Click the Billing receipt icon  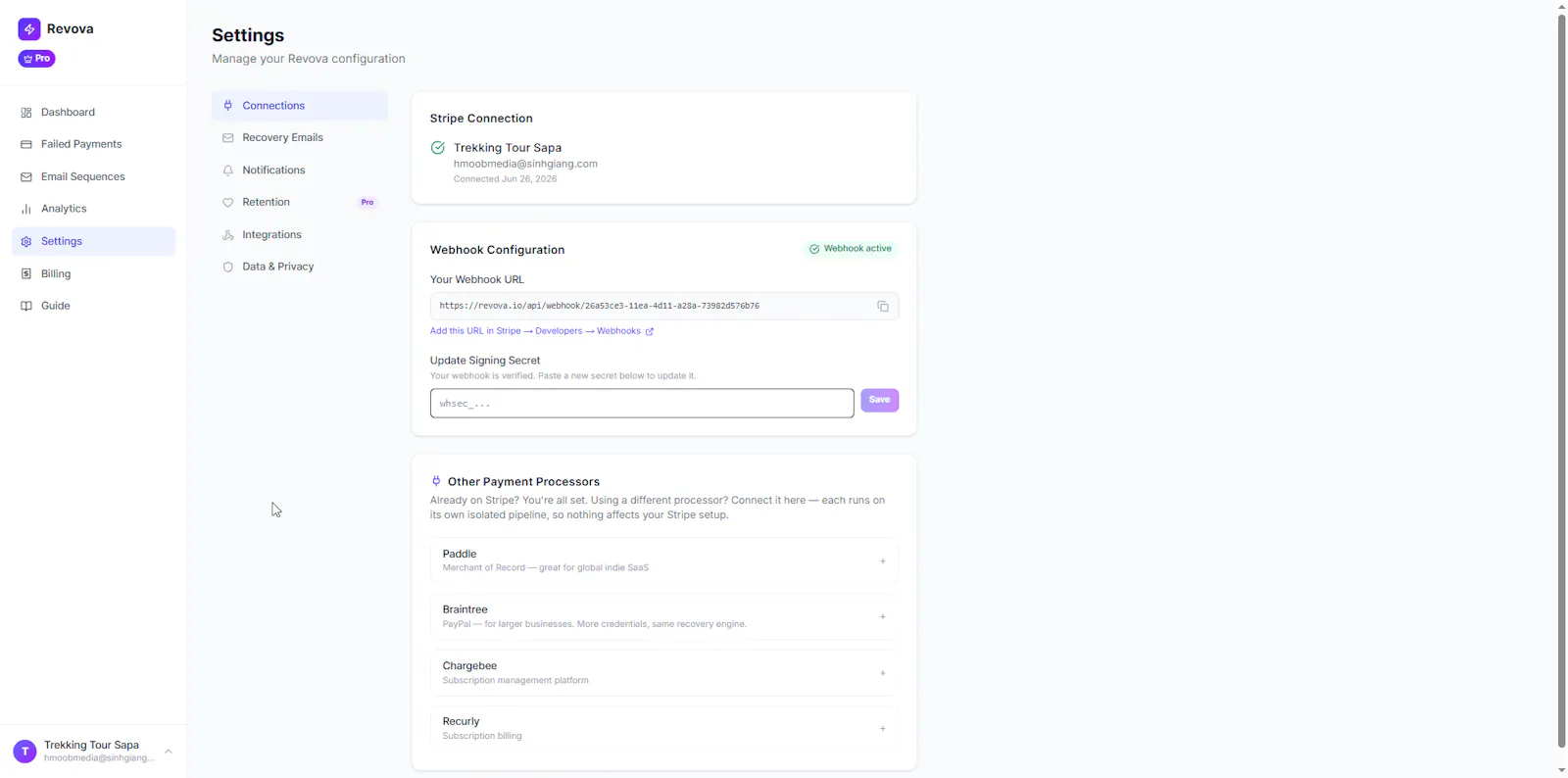coord(26,273)
